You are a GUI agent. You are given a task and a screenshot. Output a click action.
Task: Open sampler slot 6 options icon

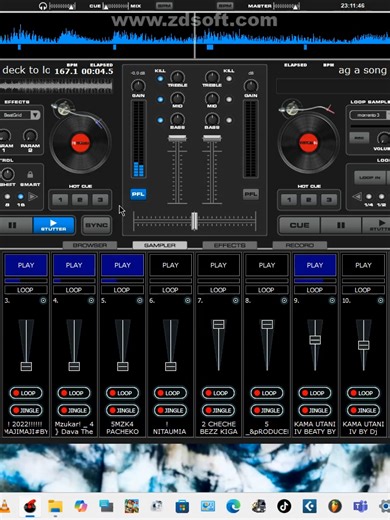coord(188,301)
